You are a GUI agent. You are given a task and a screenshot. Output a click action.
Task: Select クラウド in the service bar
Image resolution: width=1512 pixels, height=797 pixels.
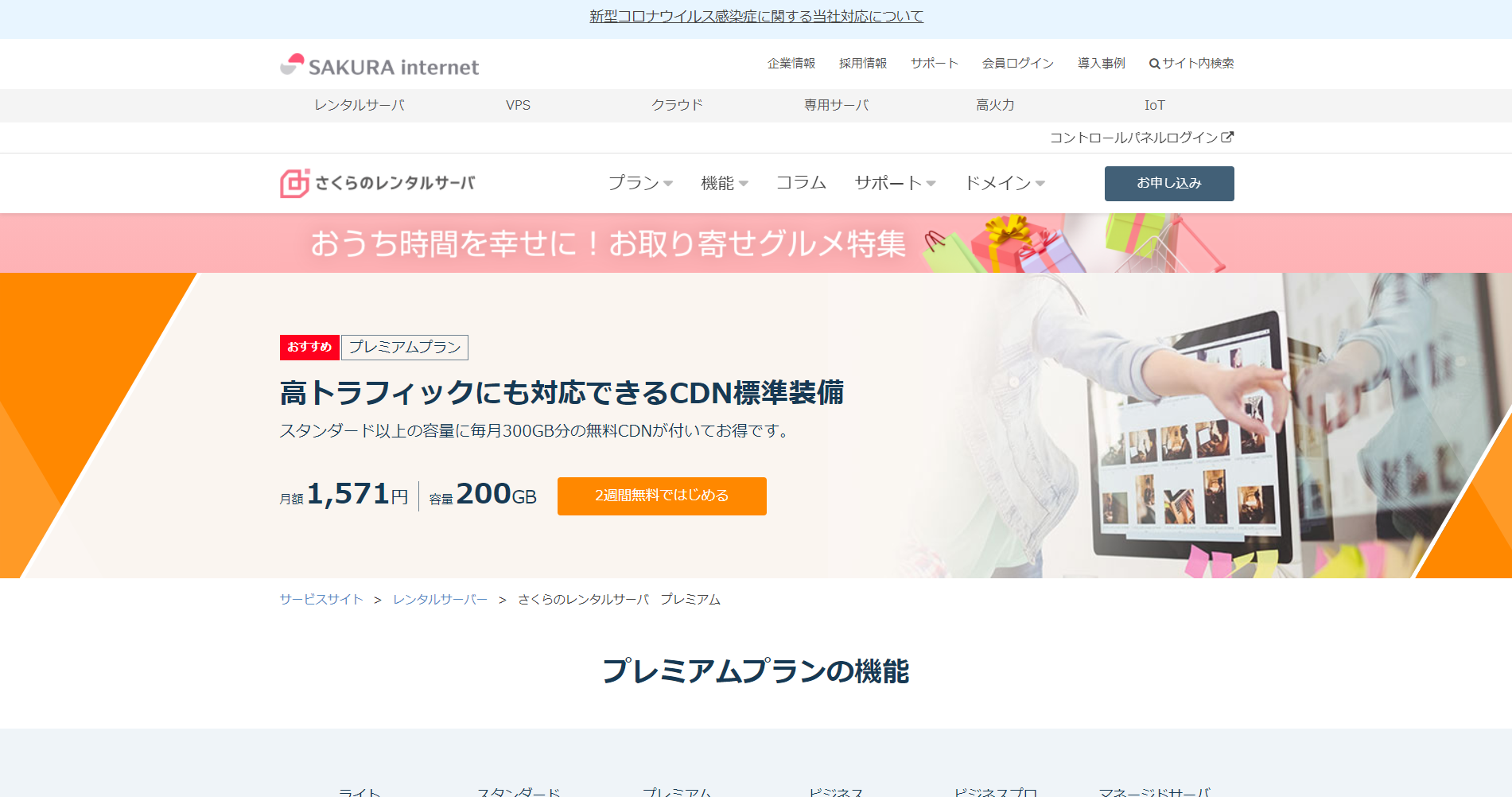click(677, 105)
